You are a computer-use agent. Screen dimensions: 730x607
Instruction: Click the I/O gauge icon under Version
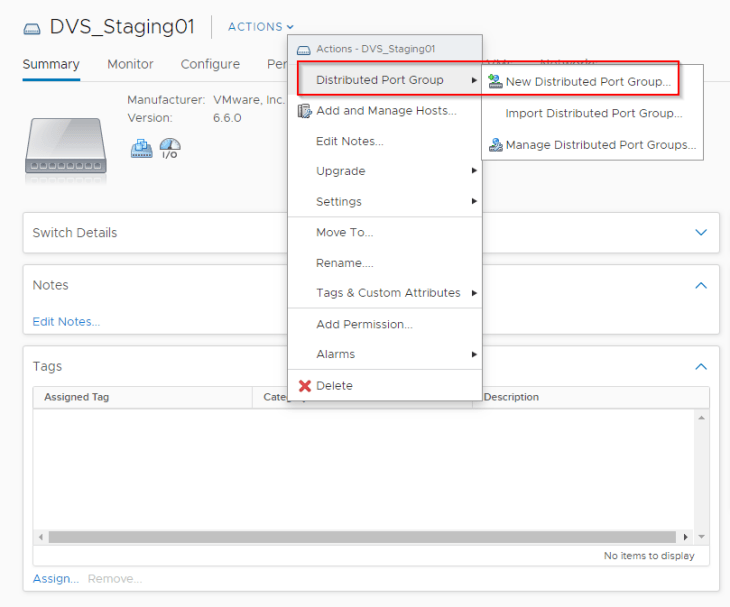170,148
